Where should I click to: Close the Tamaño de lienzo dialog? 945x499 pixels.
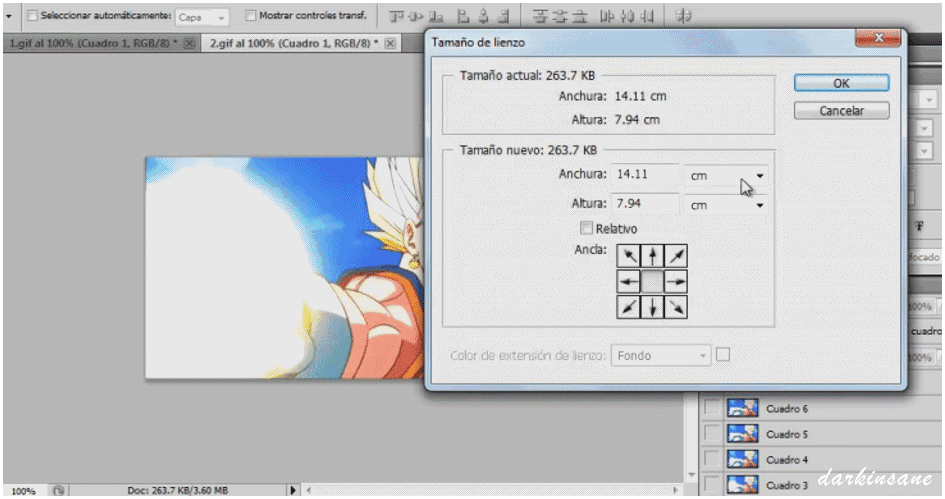[878, 38]
